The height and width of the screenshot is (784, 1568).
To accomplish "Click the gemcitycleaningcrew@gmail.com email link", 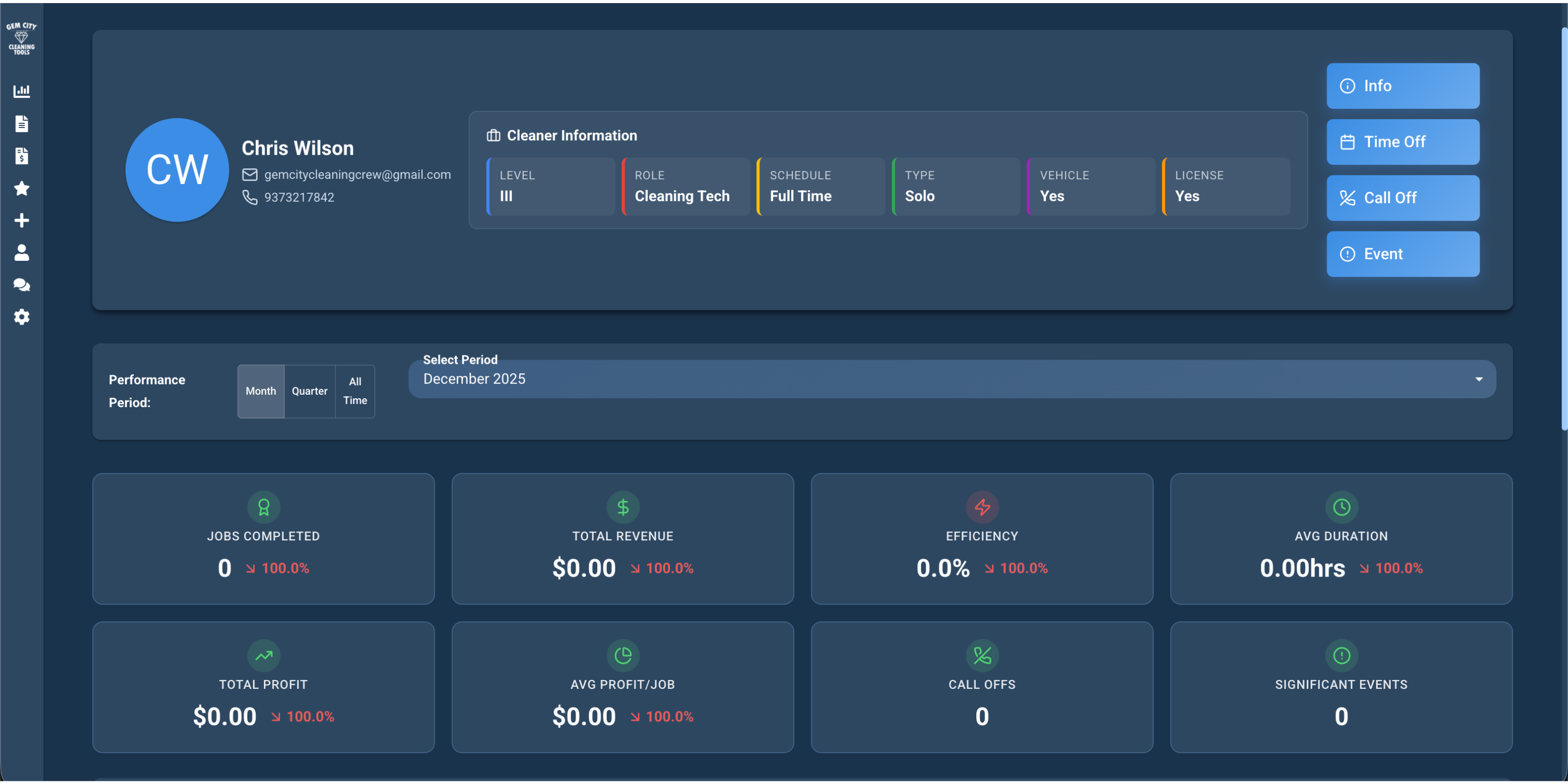I will tap(358, 175).
